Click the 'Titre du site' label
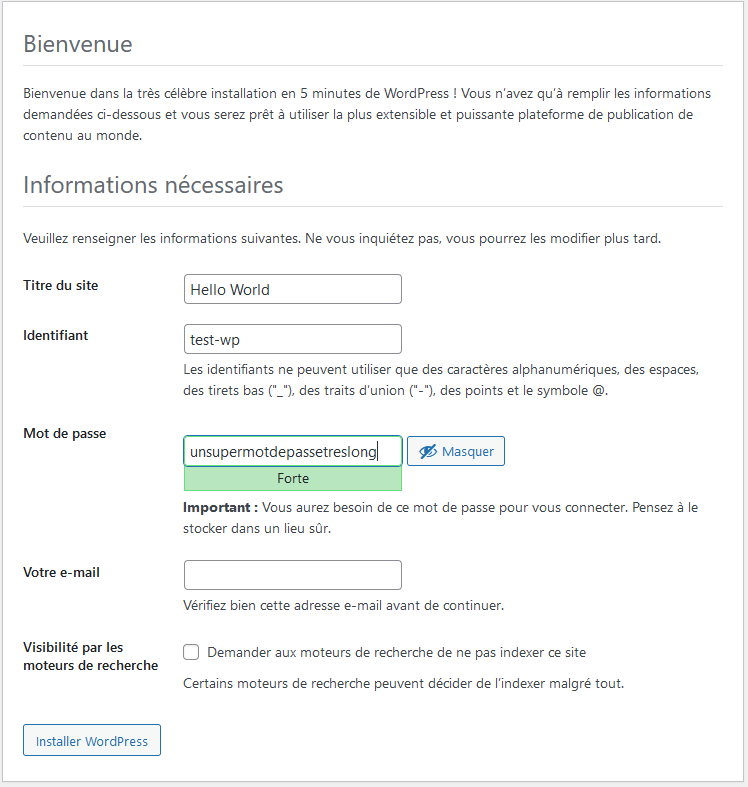Screen dimensions: 748x787 (61, 285)
